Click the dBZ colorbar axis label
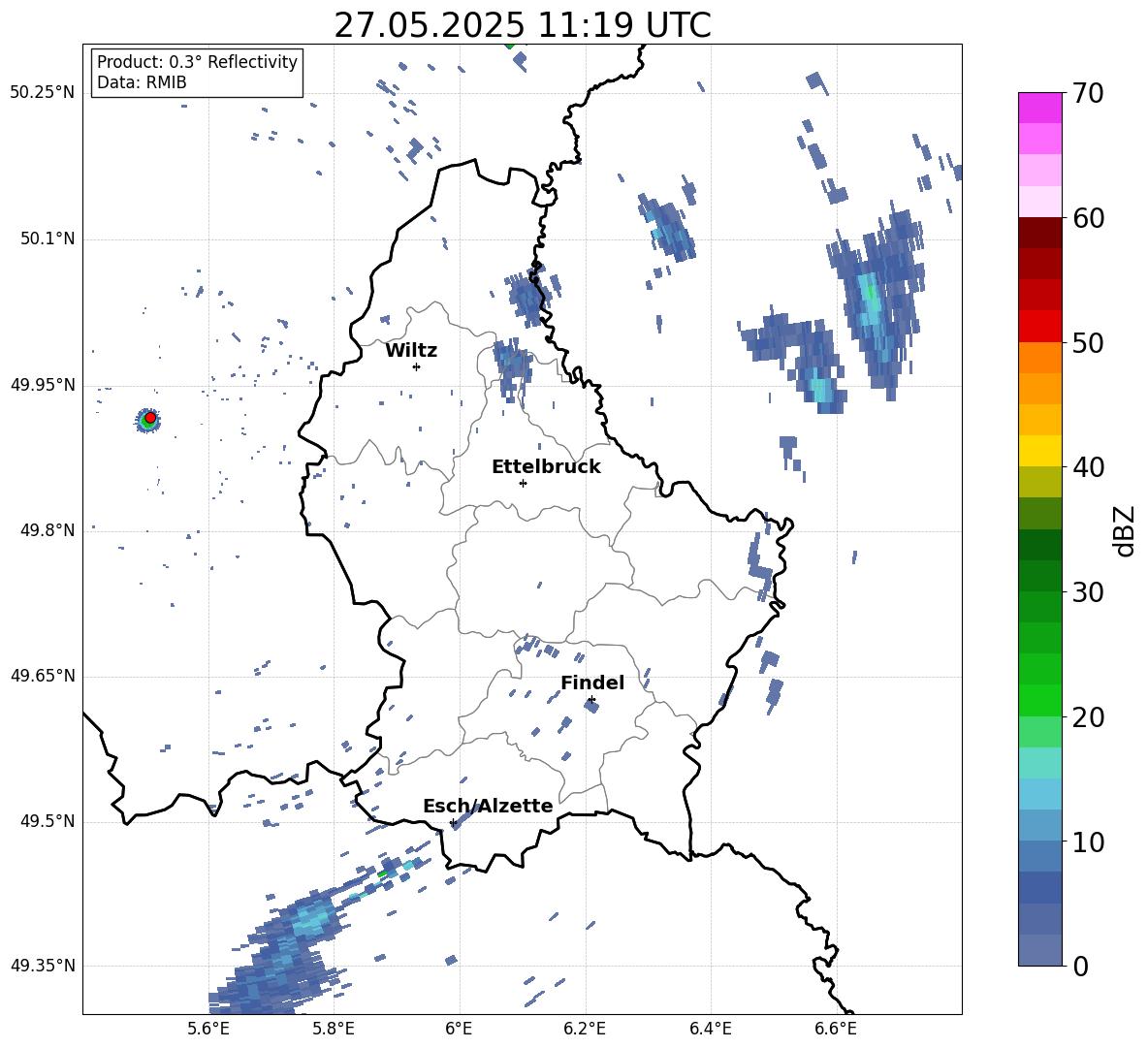The height and width of the screenshot is (1048, 1148). 1124,531
